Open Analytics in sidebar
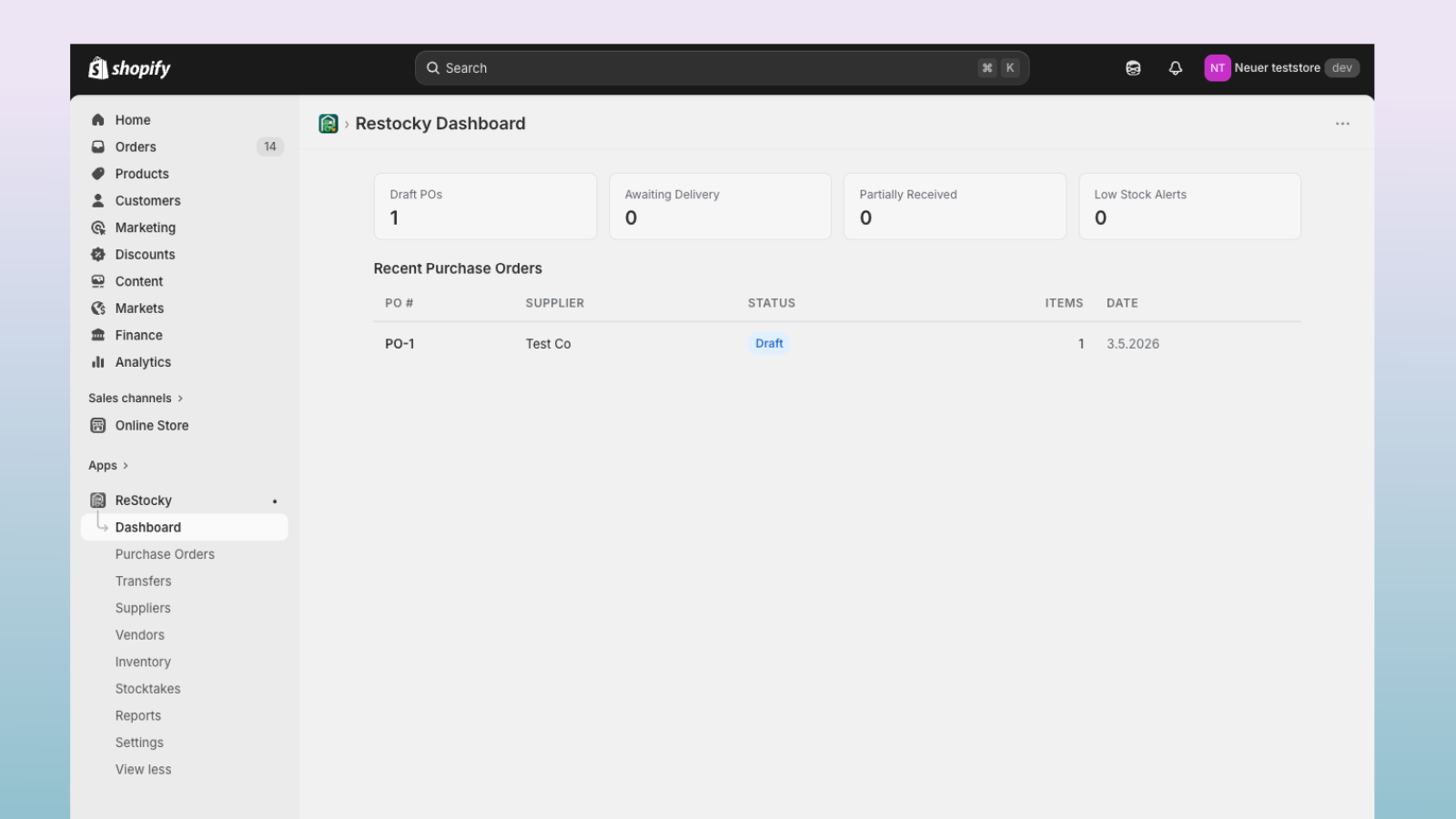Image resolution: width=1456 pixels, height=819 pixels. tap(185, 362)
